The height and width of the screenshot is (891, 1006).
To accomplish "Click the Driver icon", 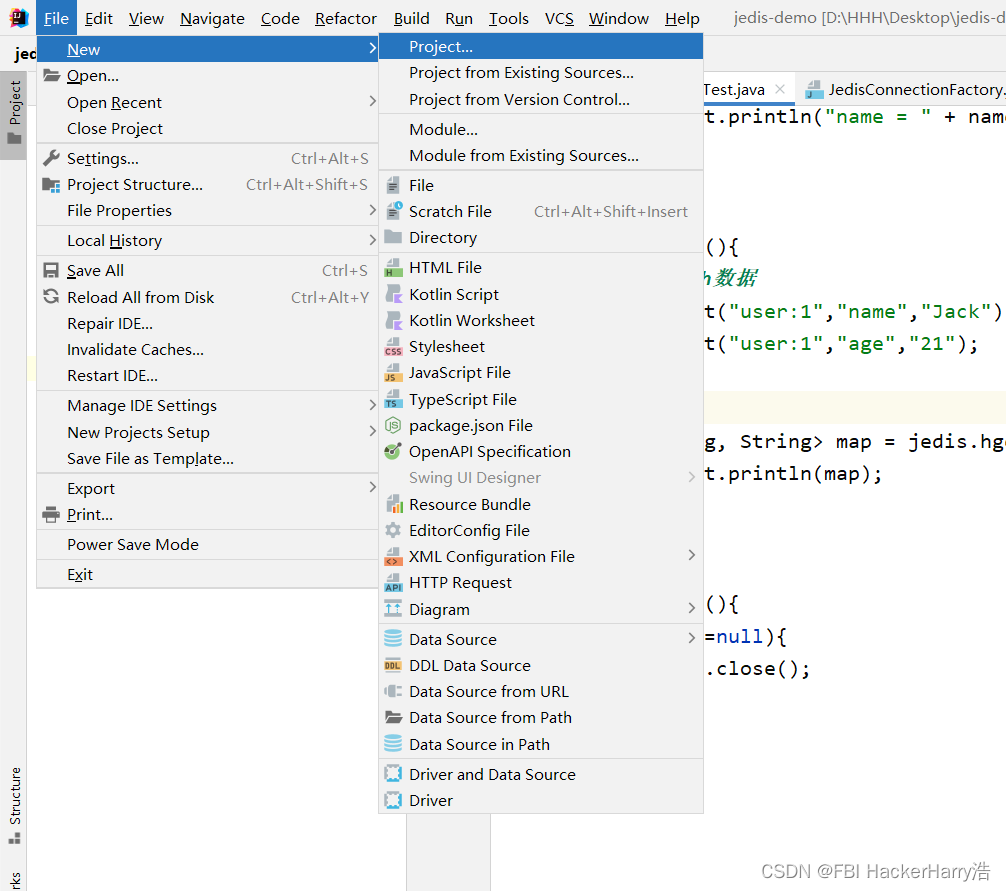I will [393, 801].
